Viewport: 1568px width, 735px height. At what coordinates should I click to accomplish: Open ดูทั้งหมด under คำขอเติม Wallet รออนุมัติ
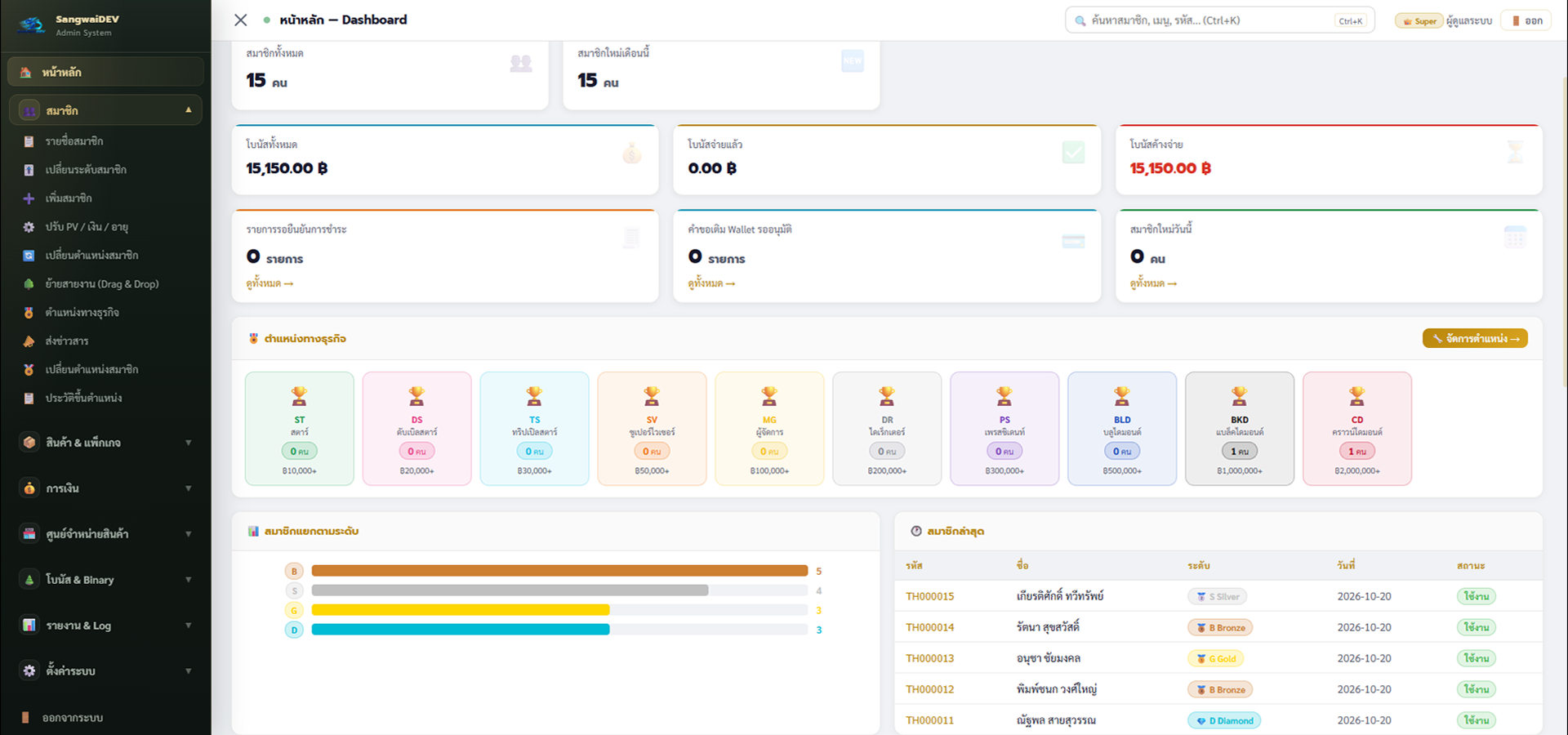coord(711,283)
